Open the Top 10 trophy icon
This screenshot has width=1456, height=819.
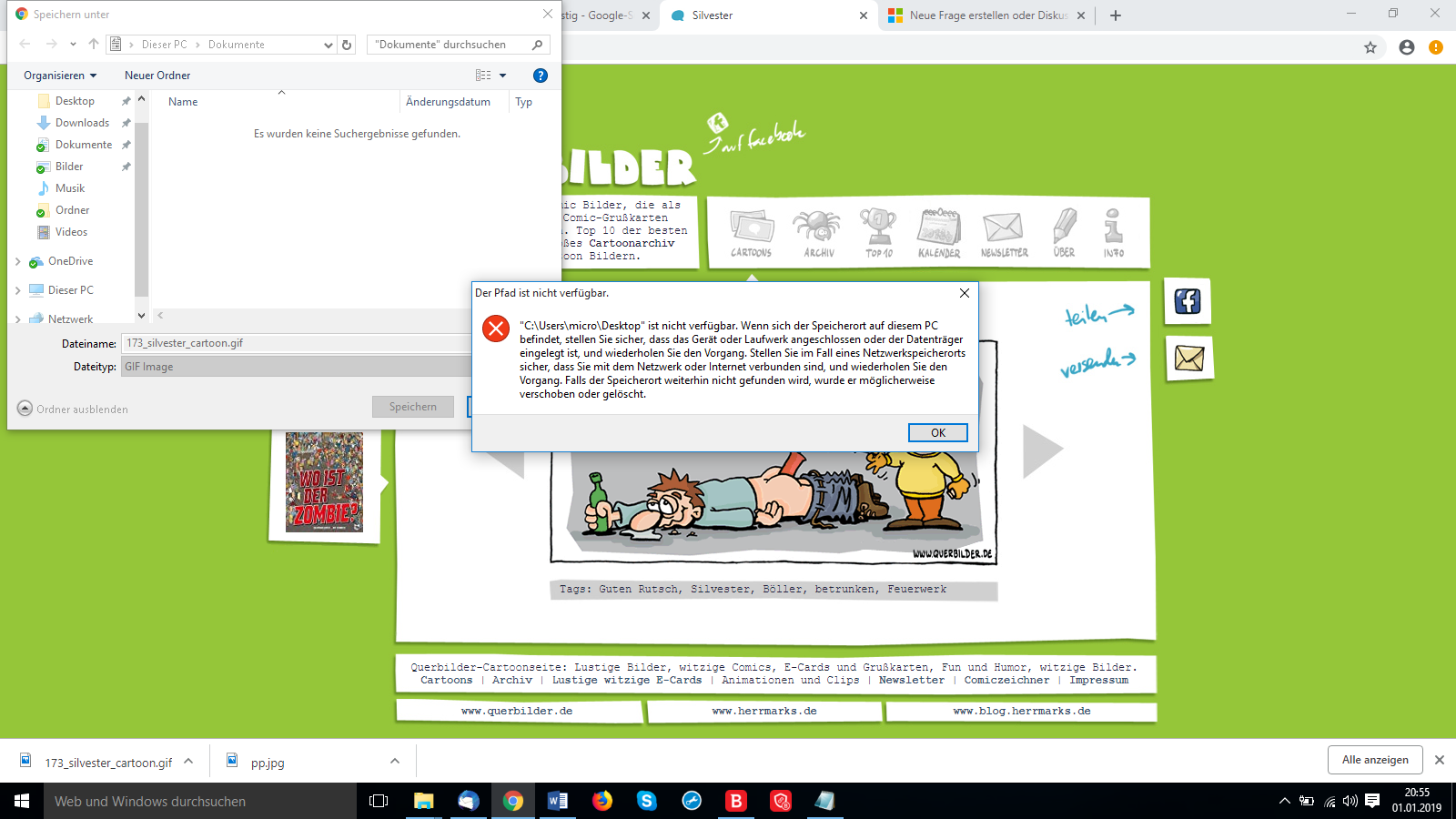tap(878, 233)
